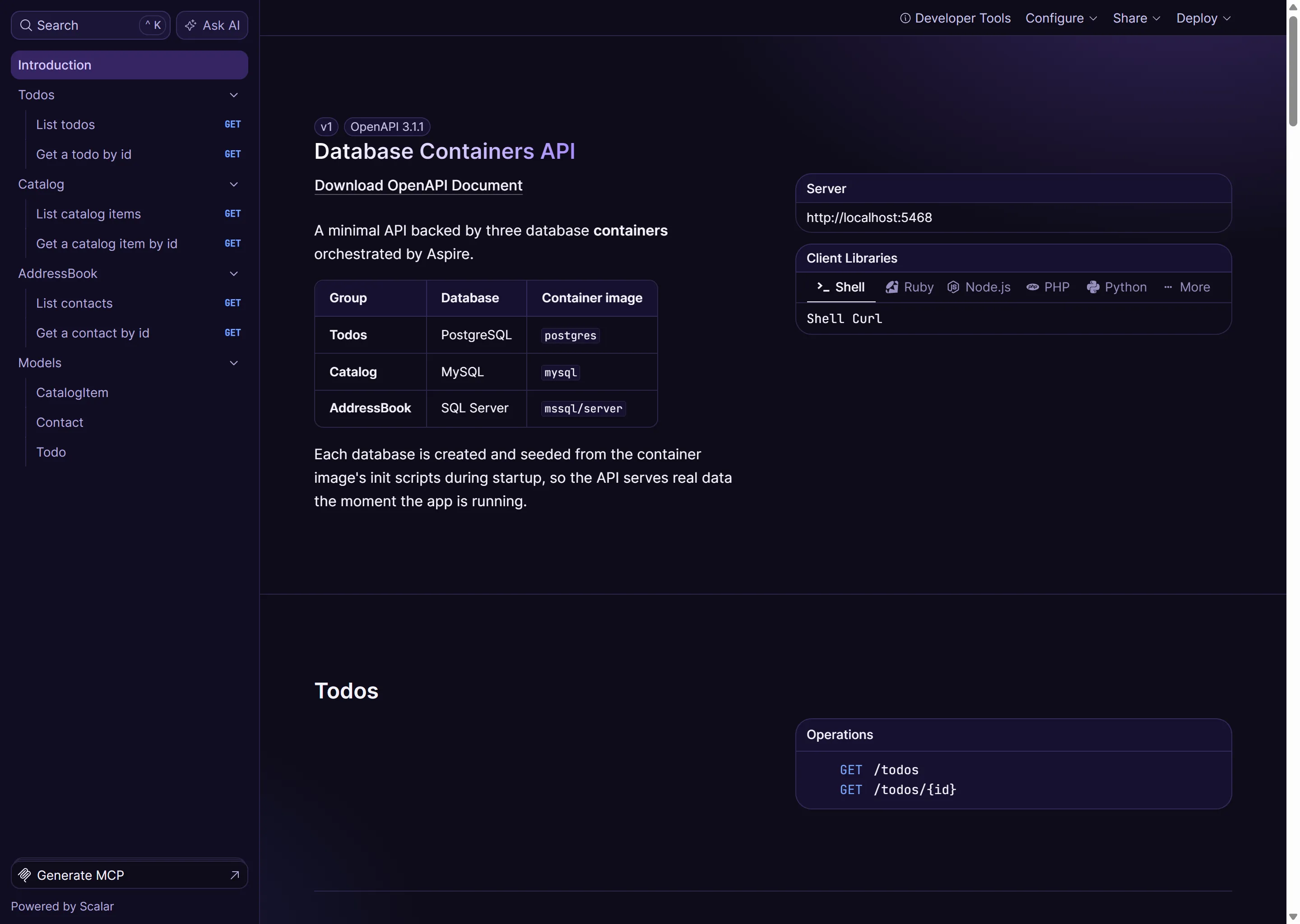The image size is (1300, 924).
Task: Click the Shell Curl label
Action: (x=844, y=319)
